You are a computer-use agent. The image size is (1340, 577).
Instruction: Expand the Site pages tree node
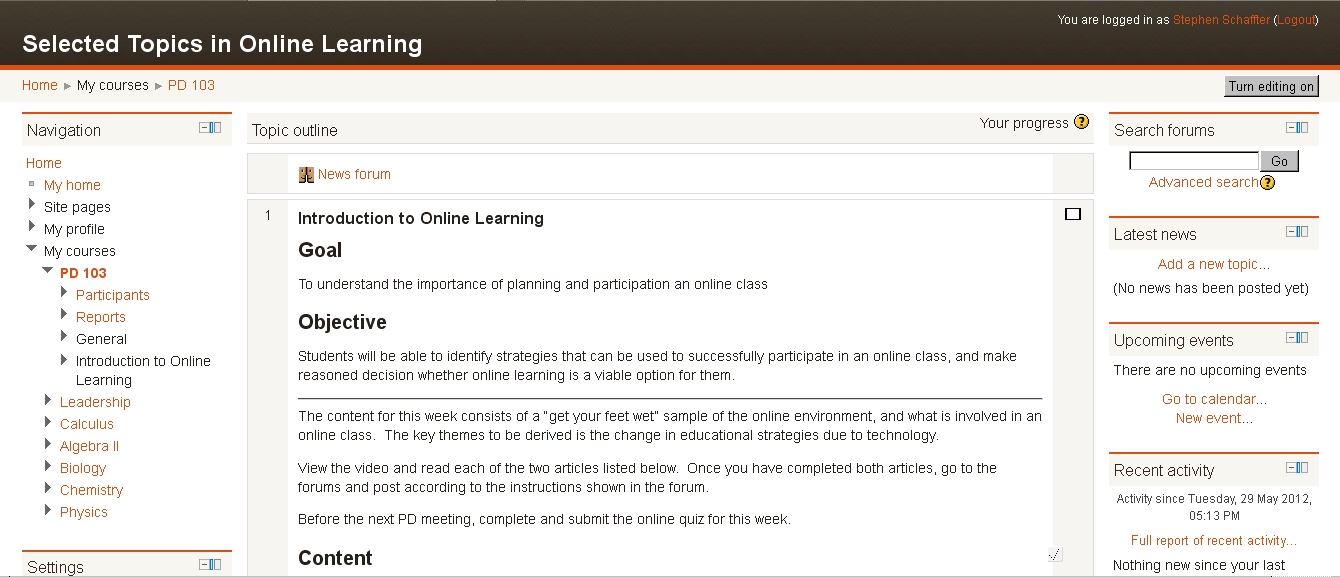(32, 206)
